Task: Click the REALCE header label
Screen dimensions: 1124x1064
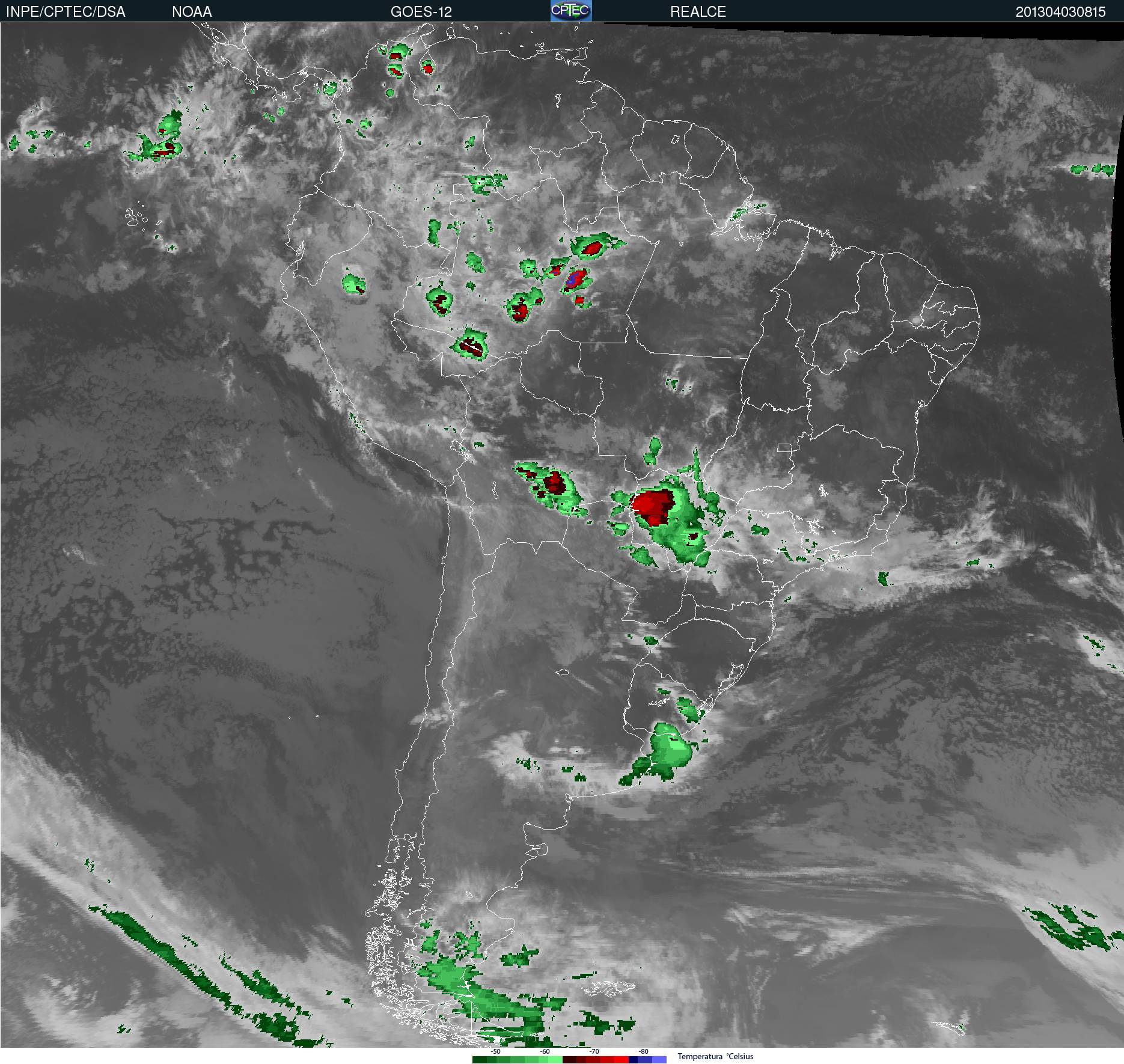Action: 698,12
